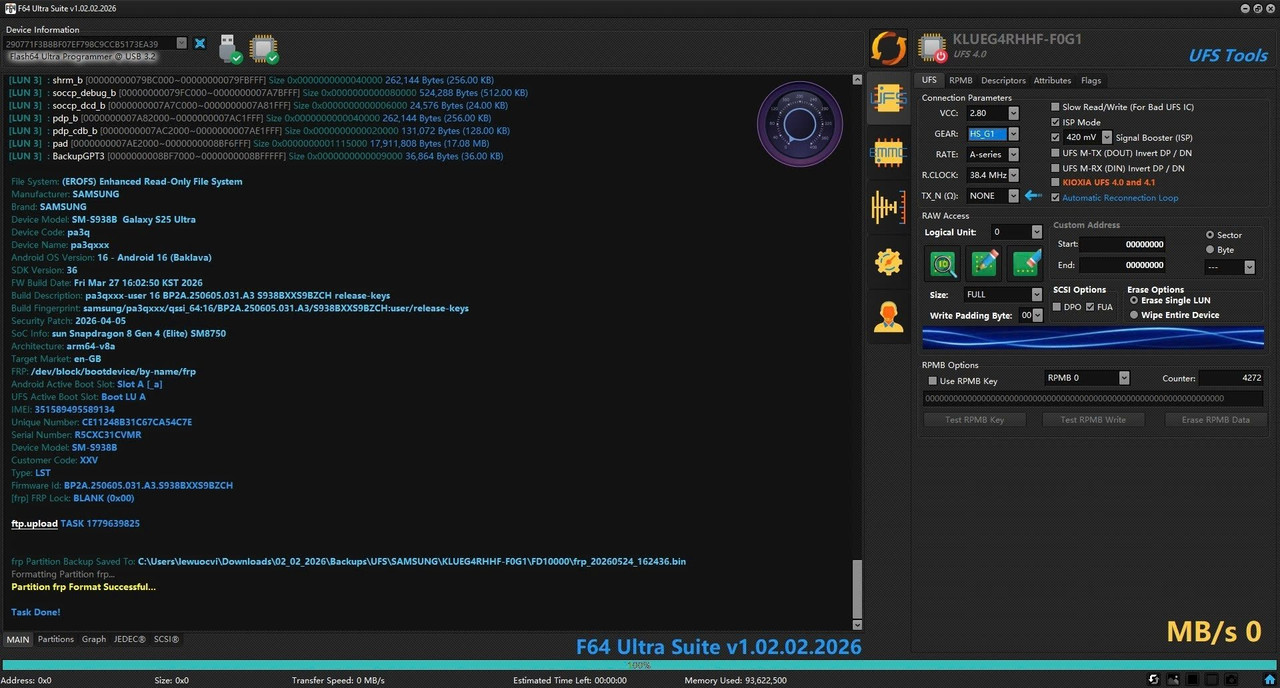The image size is (1280, 688).
Task: Toggle Automatic Reconnection Loop checkbox
Action: click(x=1055, y=198)
